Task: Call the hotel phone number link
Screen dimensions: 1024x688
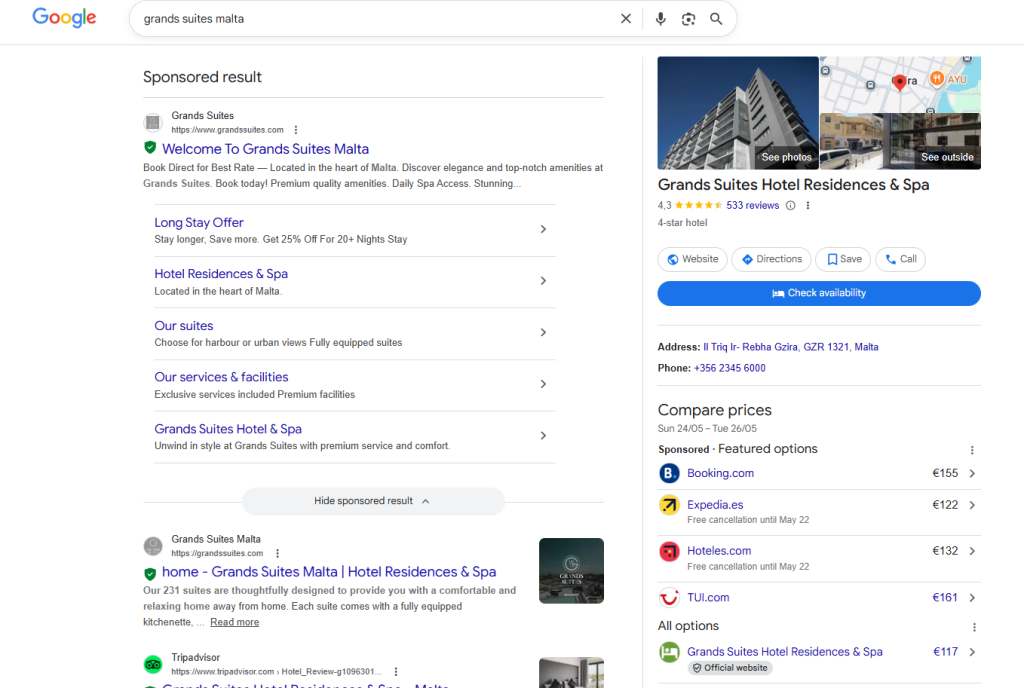Action: (729, 368)
